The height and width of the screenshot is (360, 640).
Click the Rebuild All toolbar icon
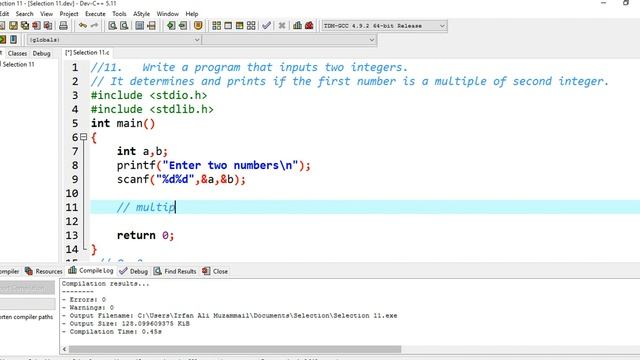point(251,26)
